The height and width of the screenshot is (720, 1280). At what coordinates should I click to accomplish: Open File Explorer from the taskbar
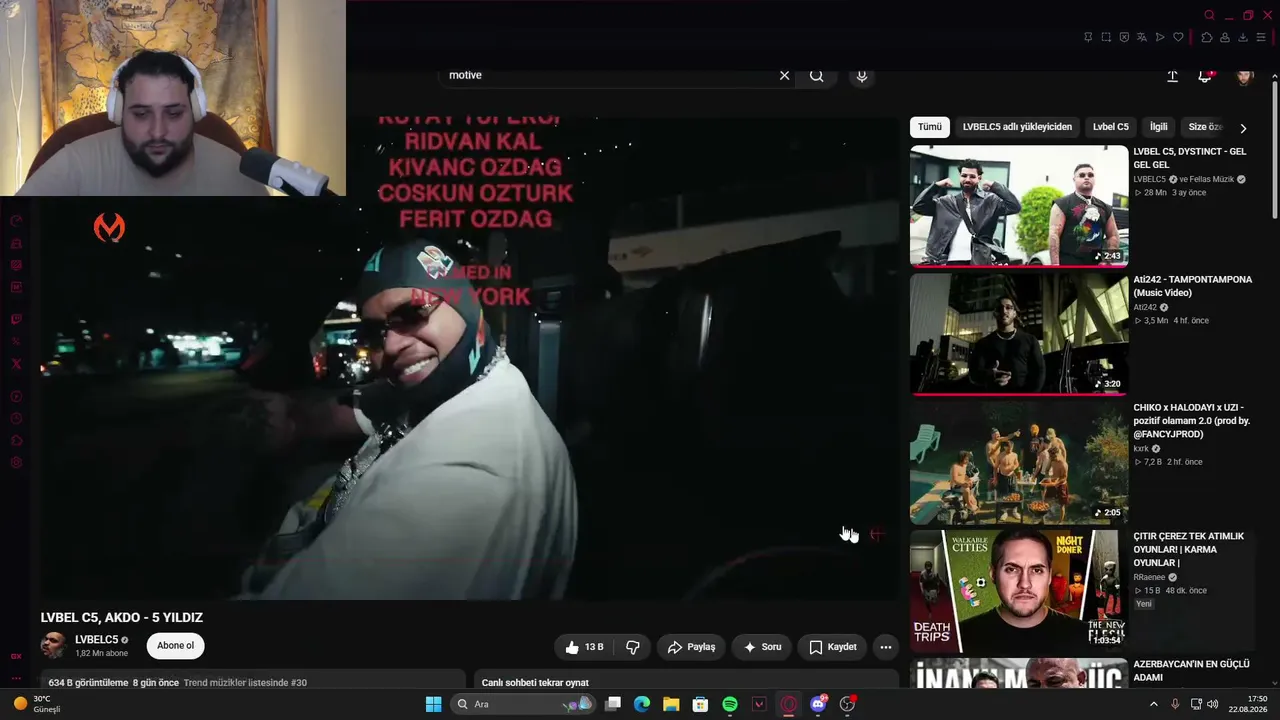click(x=671, y=704)
